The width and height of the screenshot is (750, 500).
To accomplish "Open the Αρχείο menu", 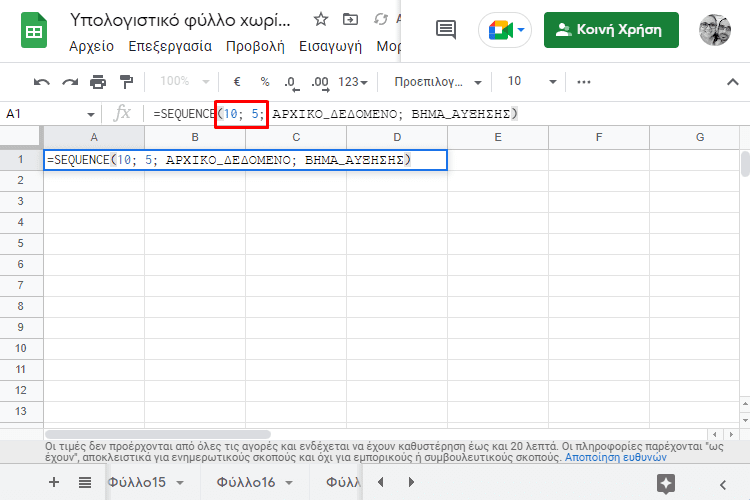I will click(91, 46).
